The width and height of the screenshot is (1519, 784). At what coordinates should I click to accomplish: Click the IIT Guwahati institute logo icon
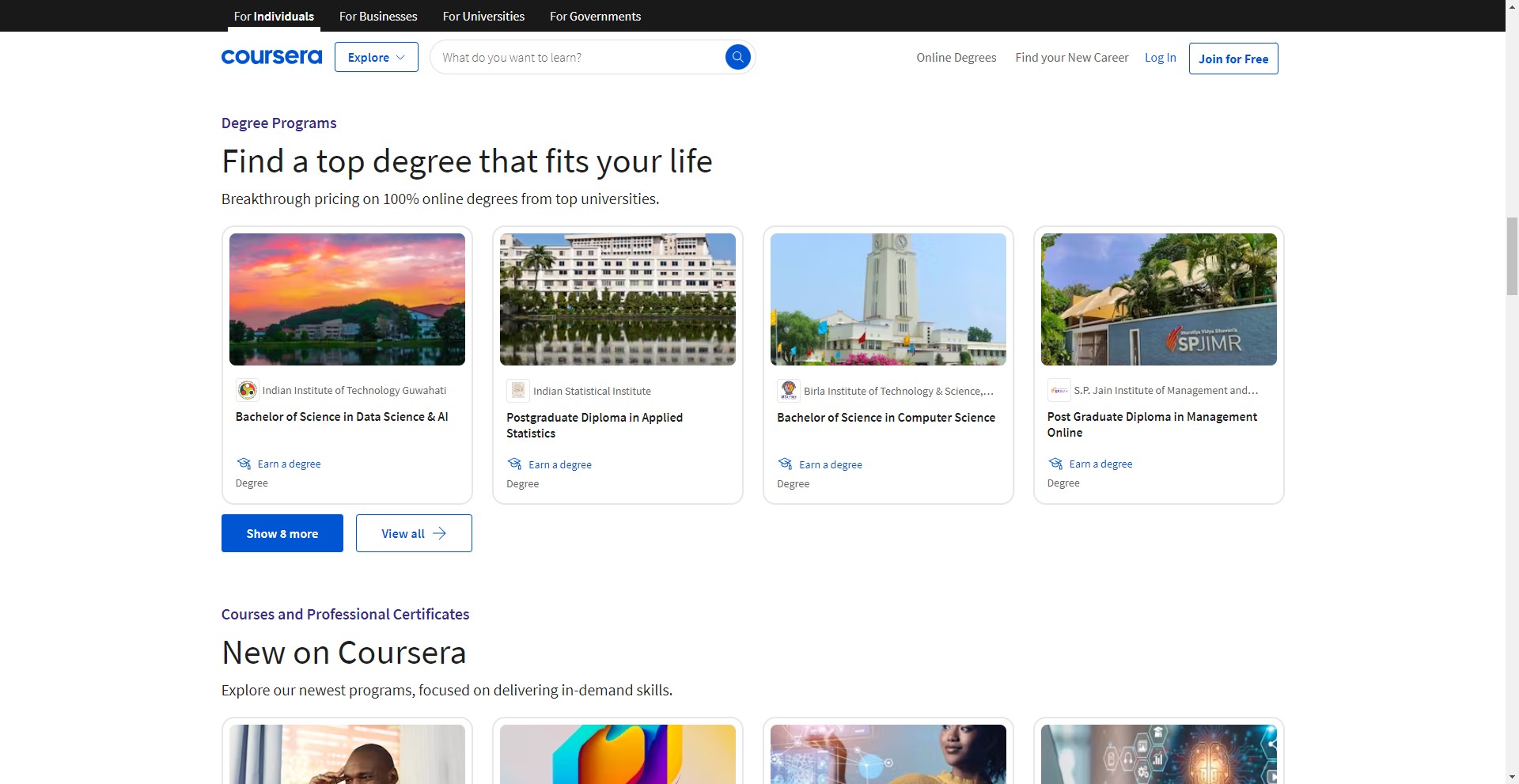pos(247,390)
